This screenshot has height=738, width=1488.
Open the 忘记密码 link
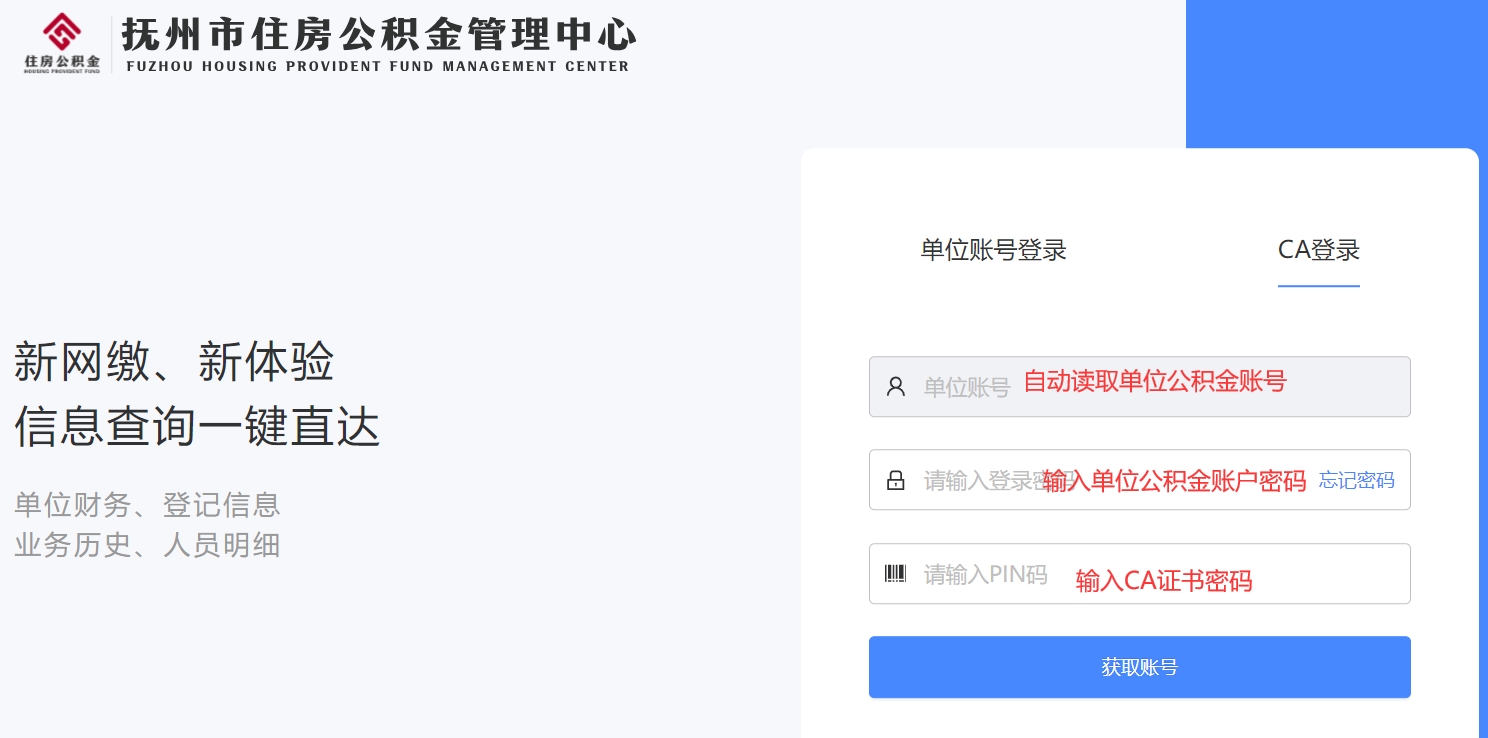point(1357,481)
